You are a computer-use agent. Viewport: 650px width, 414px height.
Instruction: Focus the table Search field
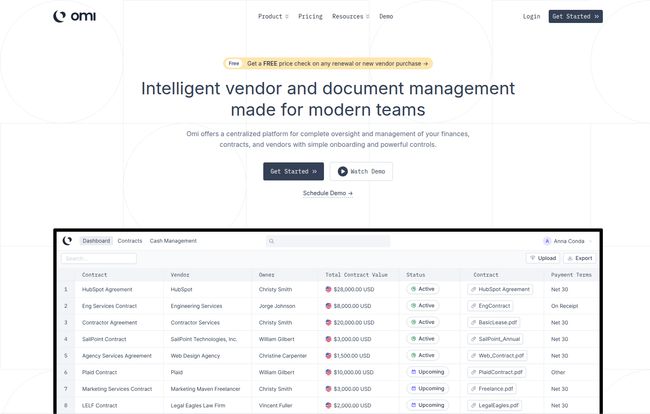99,258
